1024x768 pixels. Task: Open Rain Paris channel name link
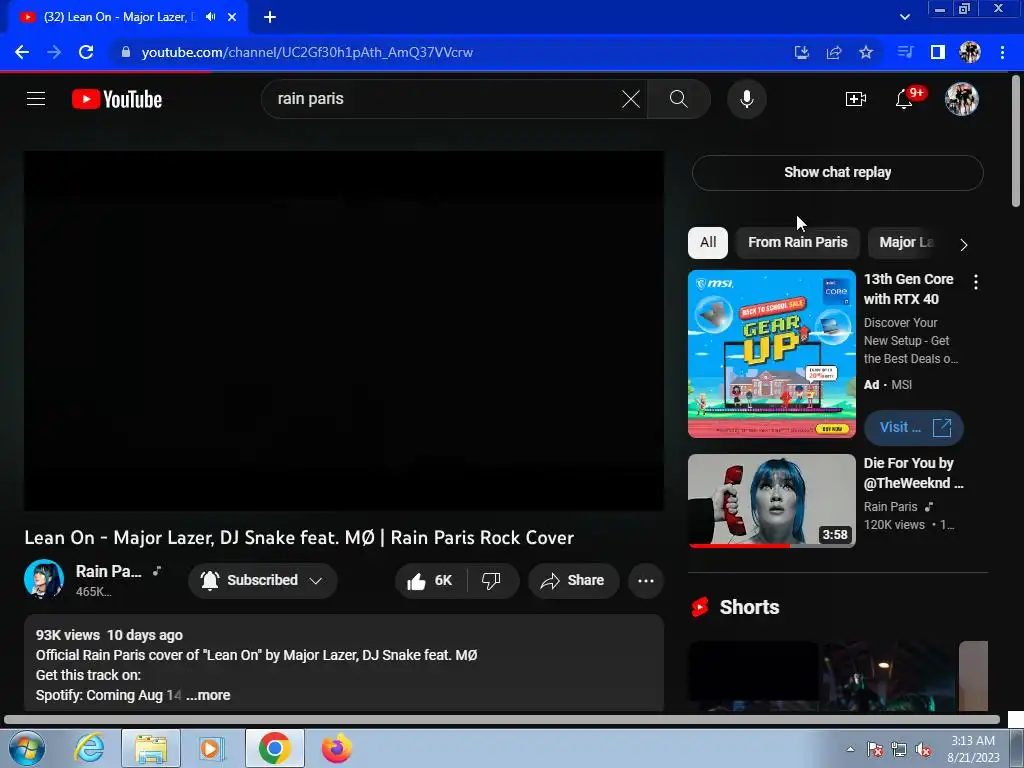pos(108,571)
